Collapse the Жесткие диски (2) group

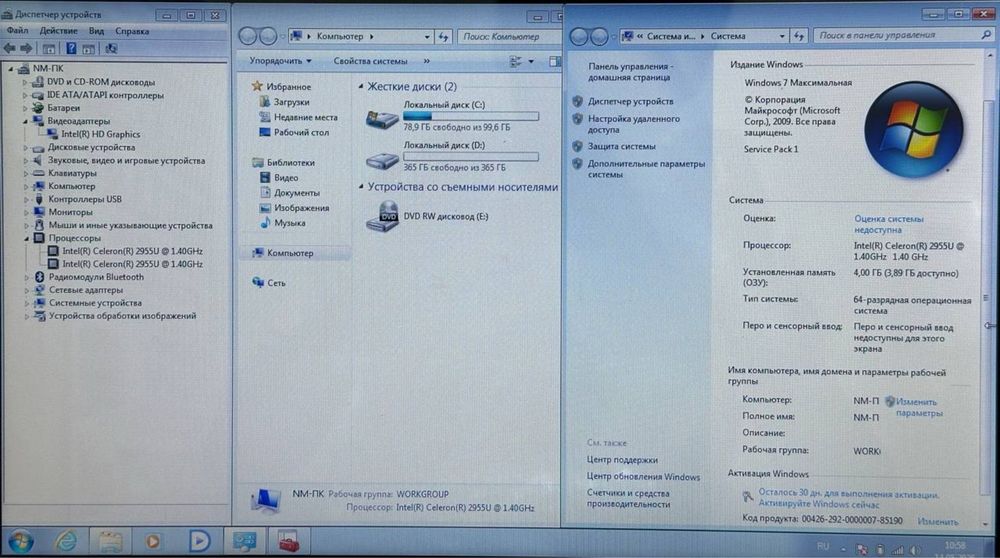tap(361, 86)
